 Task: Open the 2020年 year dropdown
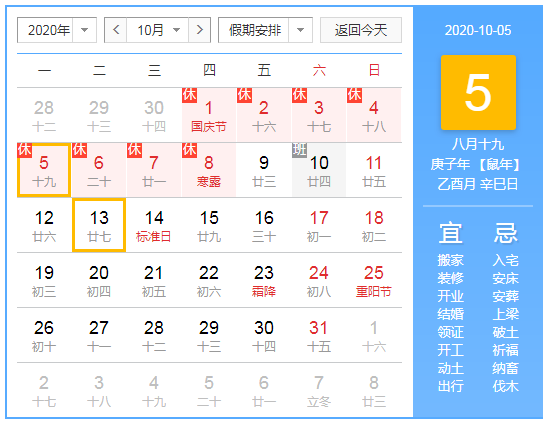point(57,30)
